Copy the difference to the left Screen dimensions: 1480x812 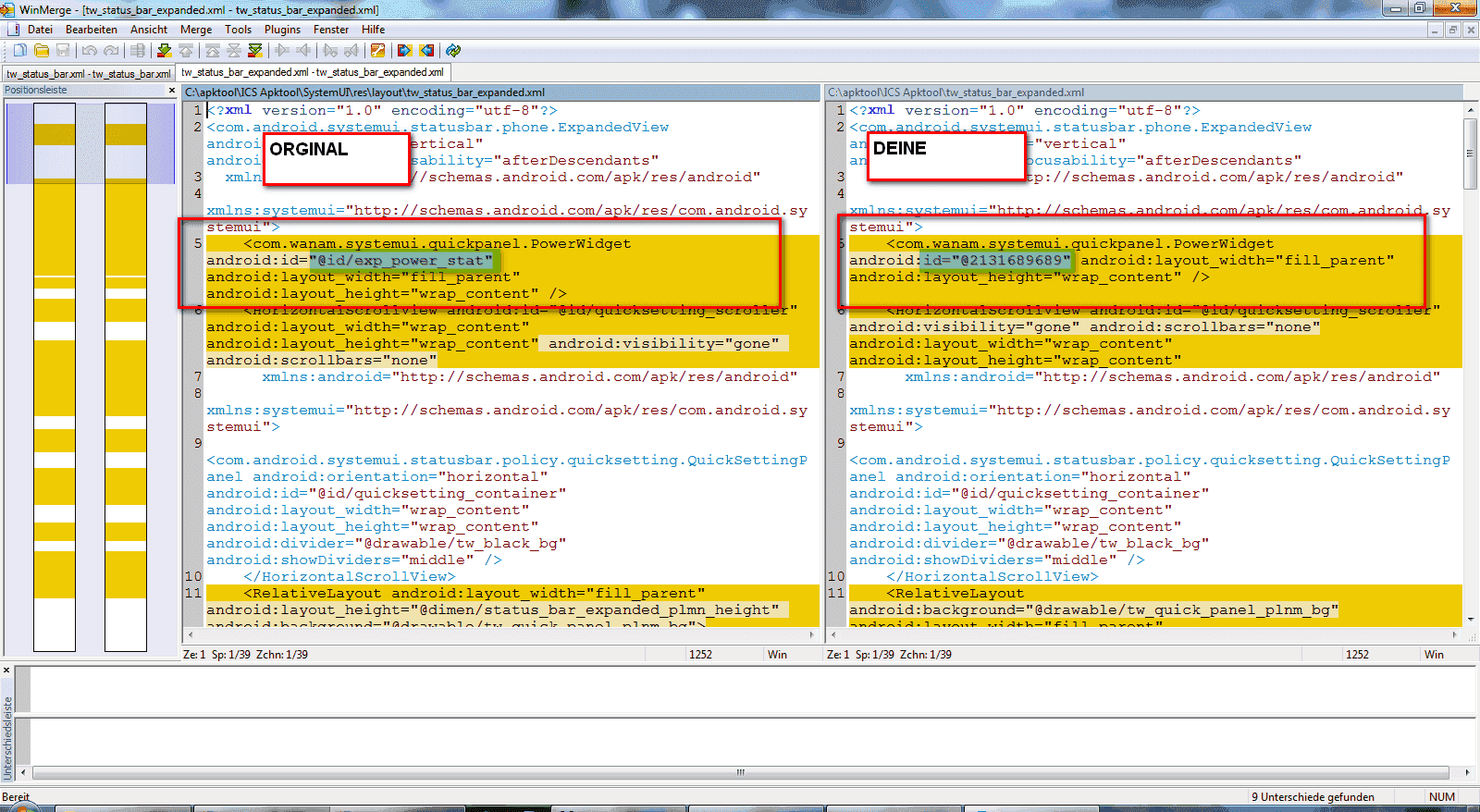[303, 50]
